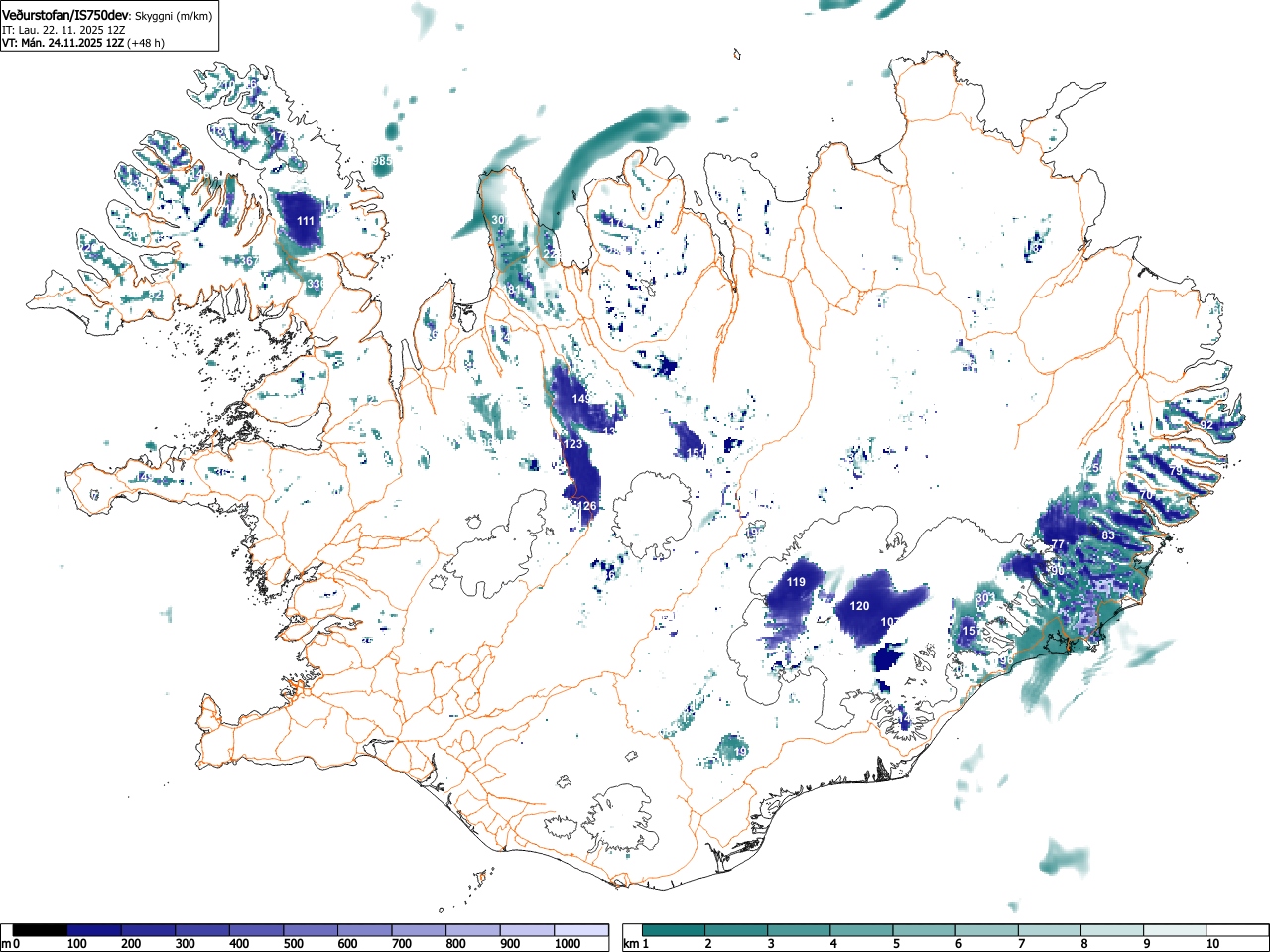Click the '79' value in the East Fjords
The height and width of the screenshot is (952, 1270).
click(1176, 470)
